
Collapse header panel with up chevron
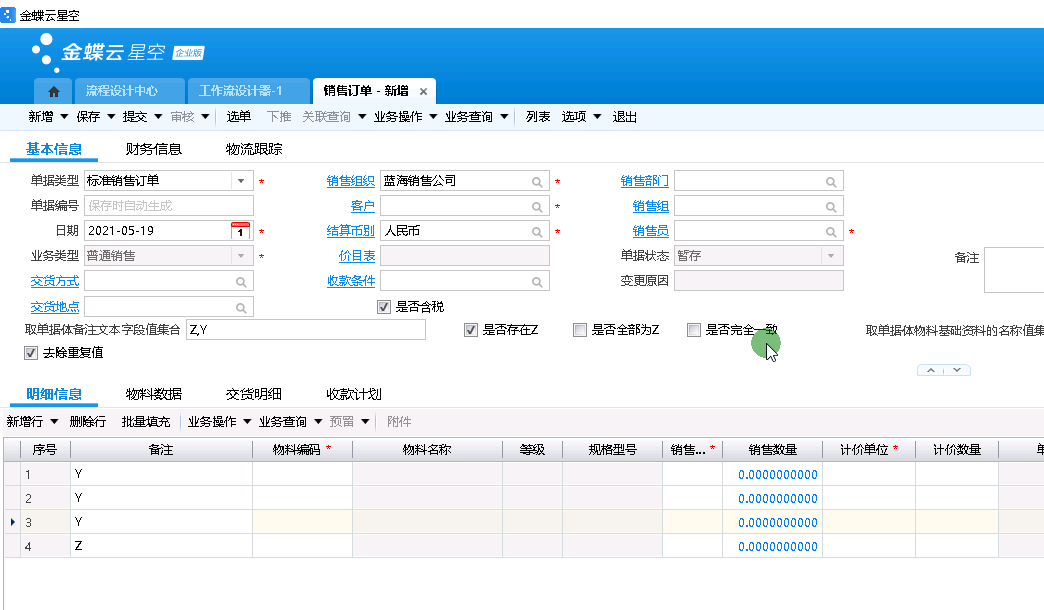[931, 370]
